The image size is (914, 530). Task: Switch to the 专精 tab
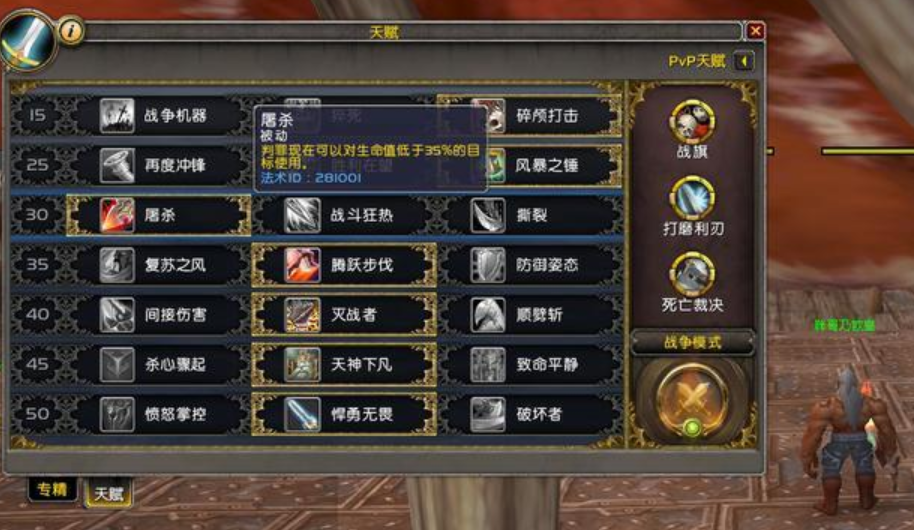pyautogui.click(x=52, y=489)
